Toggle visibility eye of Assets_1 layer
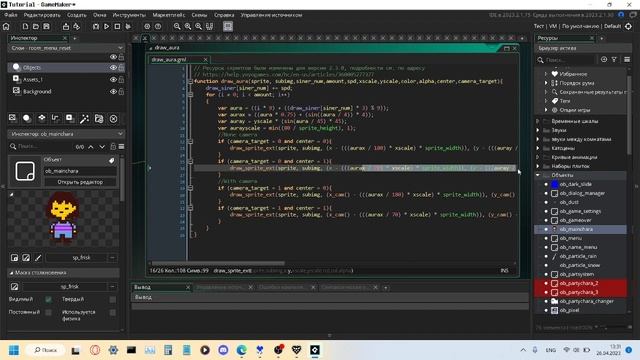 [x=113, y=80]
